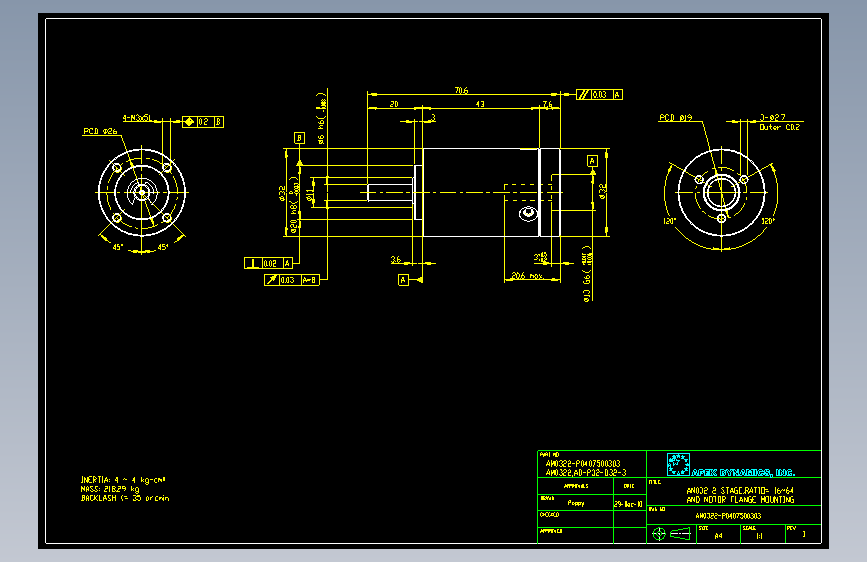Click the INERTIA note text

point(123,480)
